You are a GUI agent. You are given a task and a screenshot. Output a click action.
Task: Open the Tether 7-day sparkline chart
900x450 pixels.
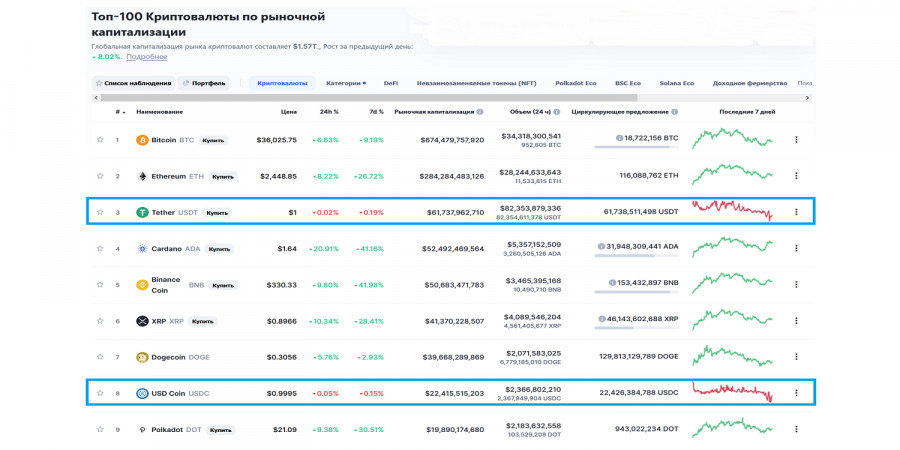pos(732,210)
